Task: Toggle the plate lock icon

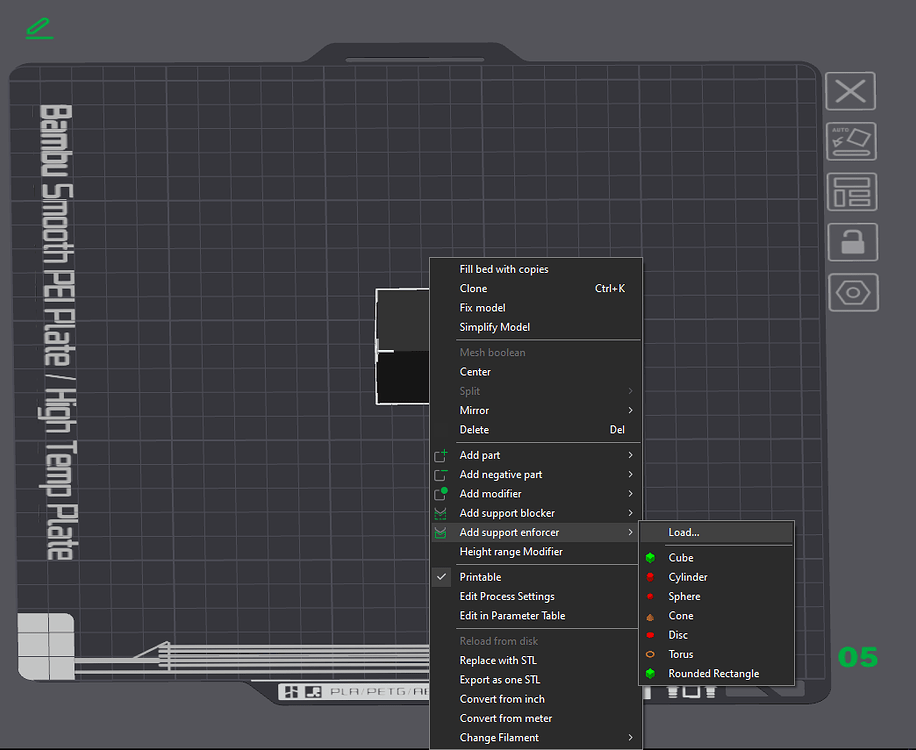Action: (852, 242)
